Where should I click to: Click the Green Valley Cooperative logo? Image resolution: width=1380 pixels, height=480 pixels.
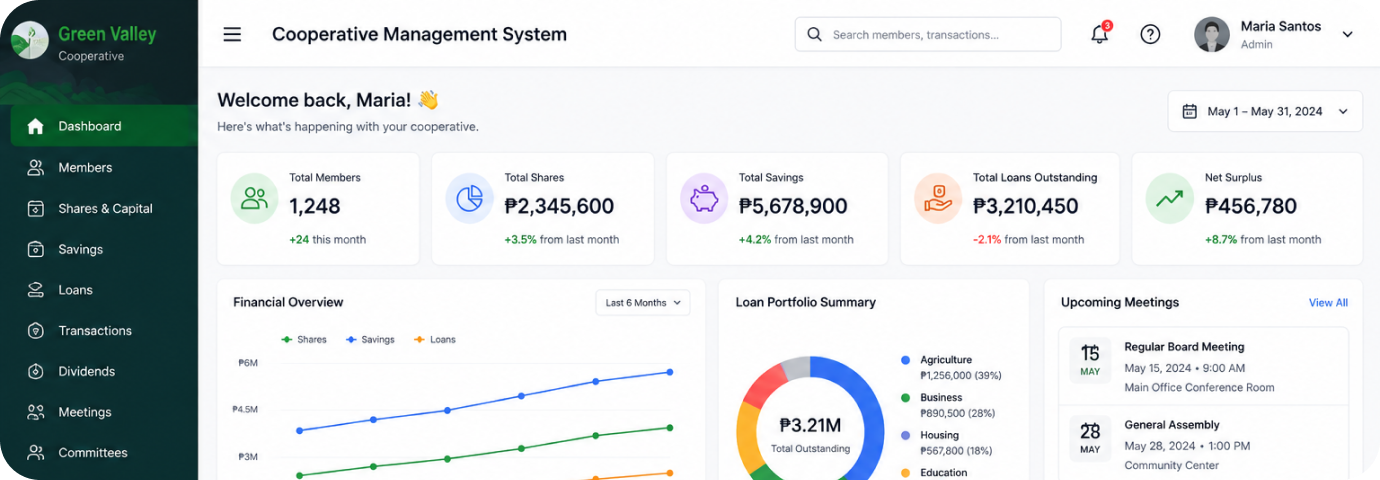click(30, 40)
